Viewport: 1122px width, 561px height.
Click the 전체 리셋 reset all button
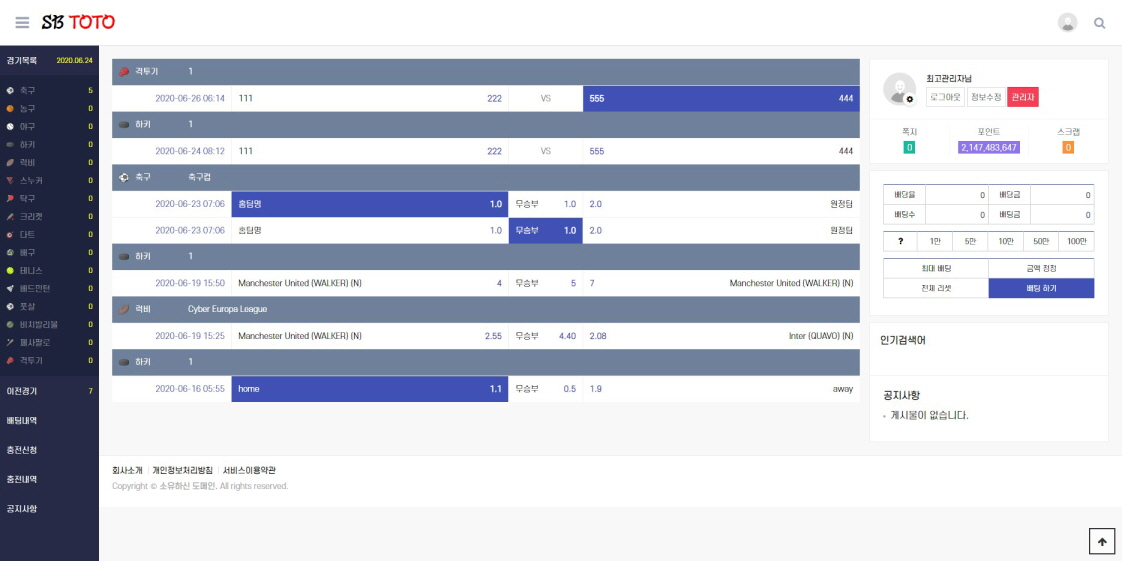936,288
